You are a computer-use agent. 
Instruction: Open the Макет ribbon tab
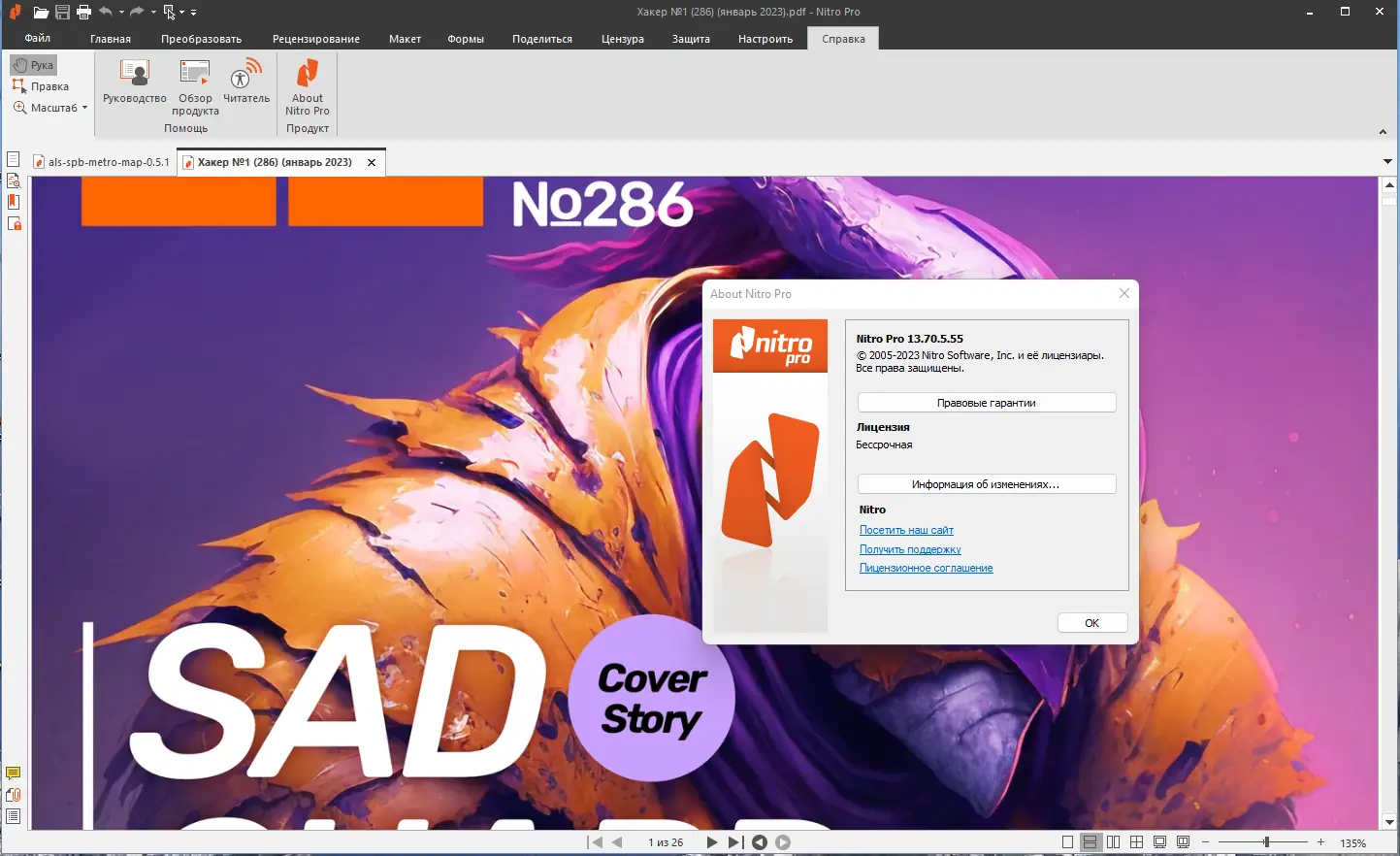click(x=405, y=39)
